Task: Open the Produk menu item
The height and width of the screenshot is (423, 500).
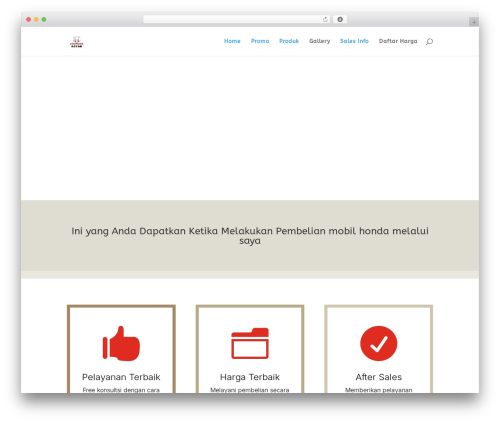Action: (x=289, y=41)
